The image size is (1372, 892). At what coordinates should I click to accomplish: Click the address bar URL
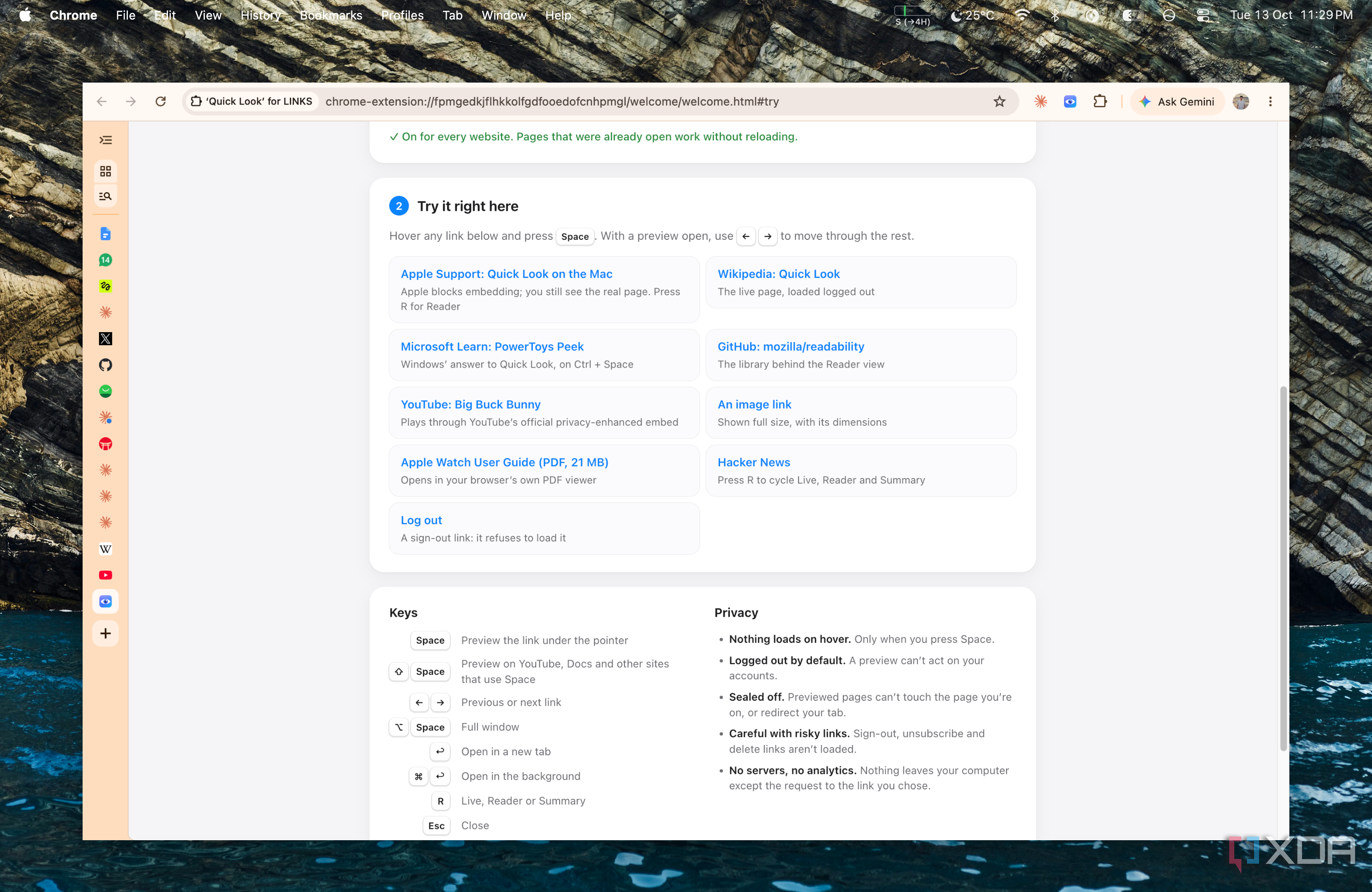552,101
